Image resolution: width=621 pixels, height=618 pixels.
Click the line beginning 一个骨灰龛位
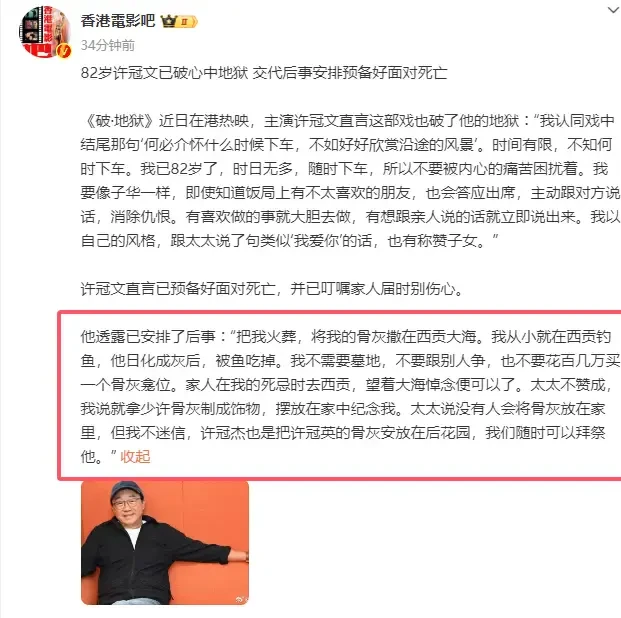[347, 385]
